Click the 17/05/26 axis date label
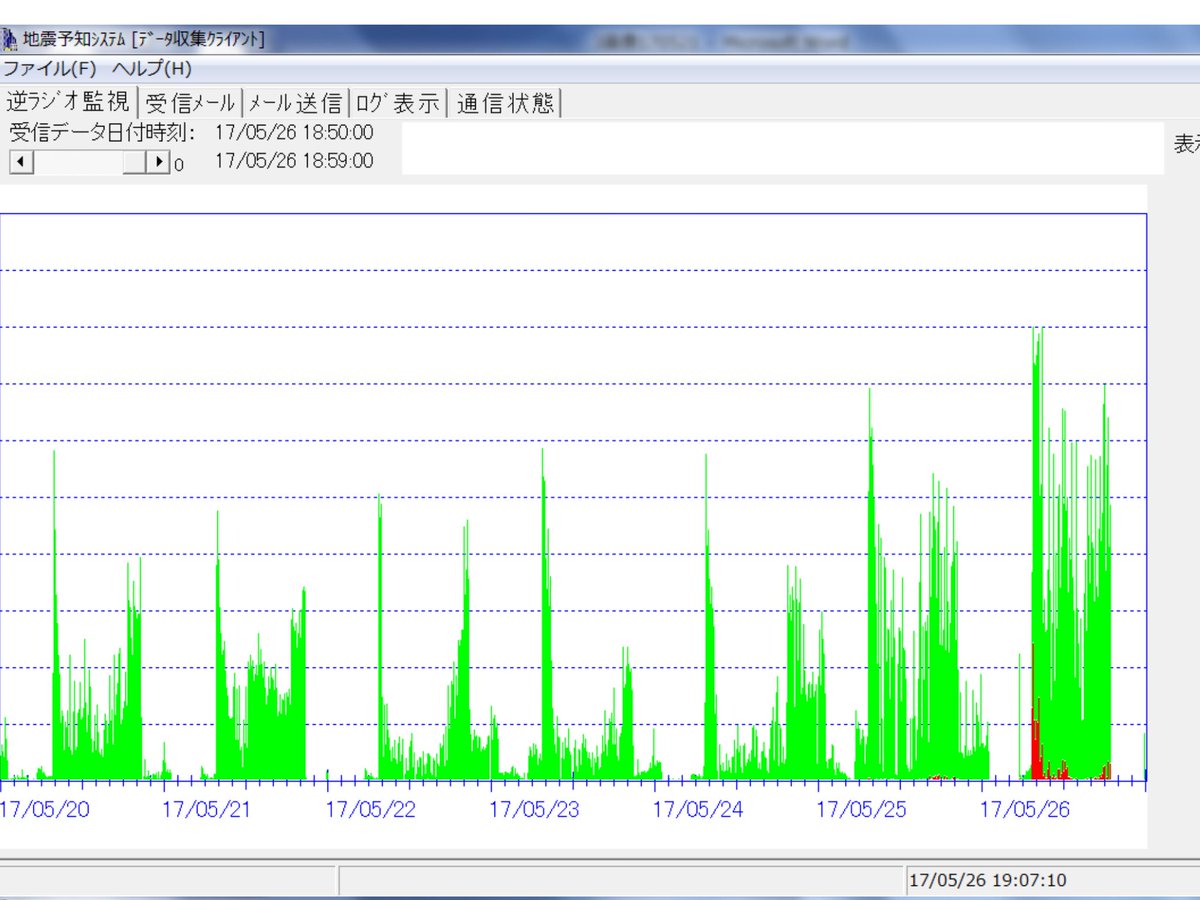 coord(1025,809)
